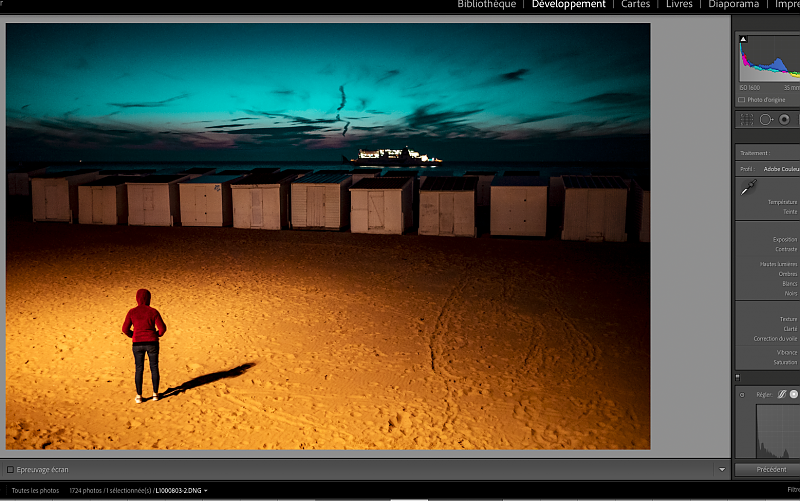This screenshot has height=501, width=800.
Task: Click the shadow clipping triangle in histogram
Action: [743, 39]
